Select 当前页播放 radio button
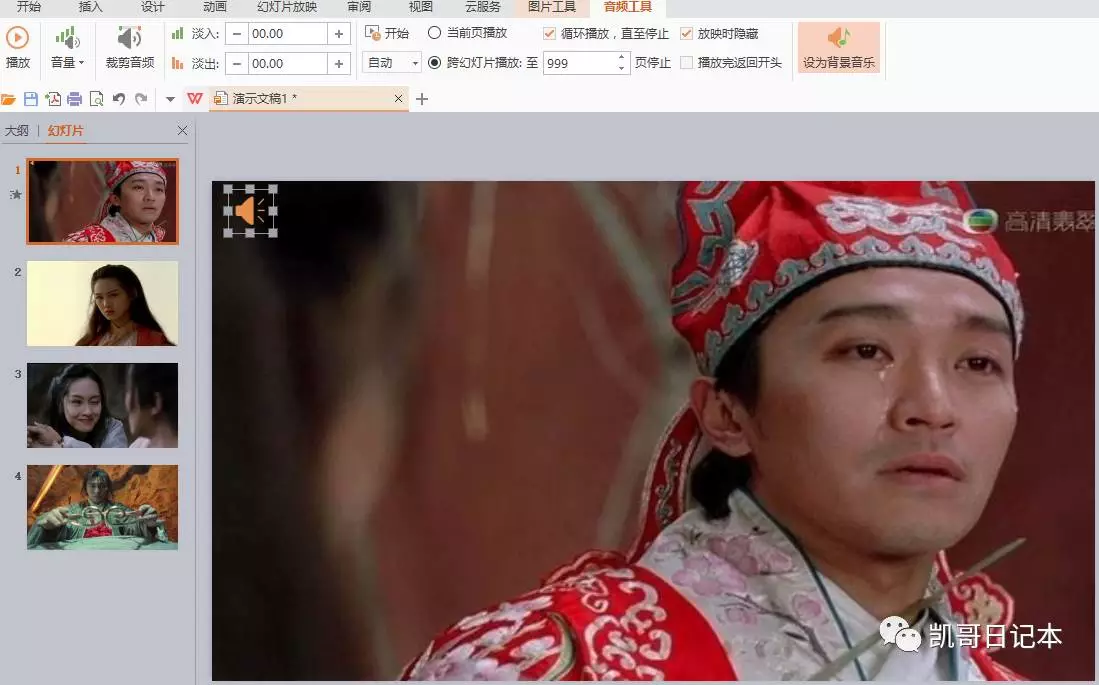The image size is (1099, 685). 434,33
